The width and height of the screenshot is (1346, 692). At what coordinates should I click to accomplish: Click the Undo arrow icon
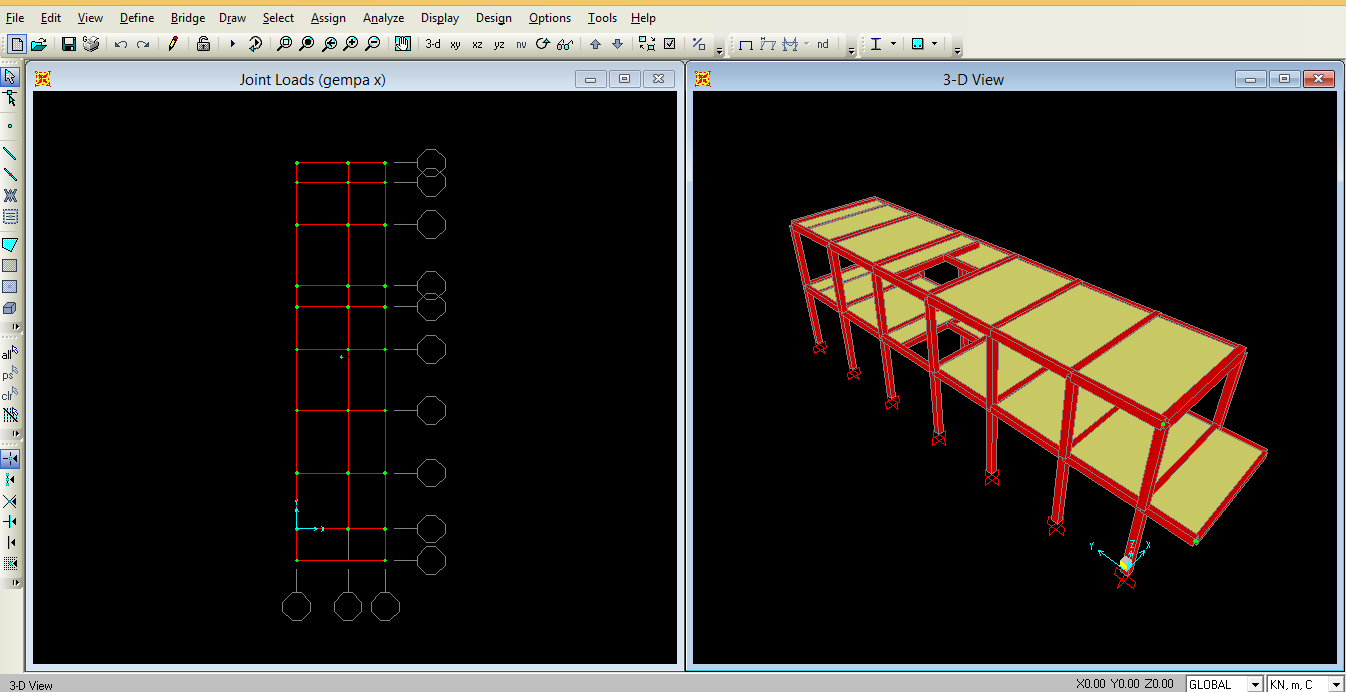tap(121, 44)
